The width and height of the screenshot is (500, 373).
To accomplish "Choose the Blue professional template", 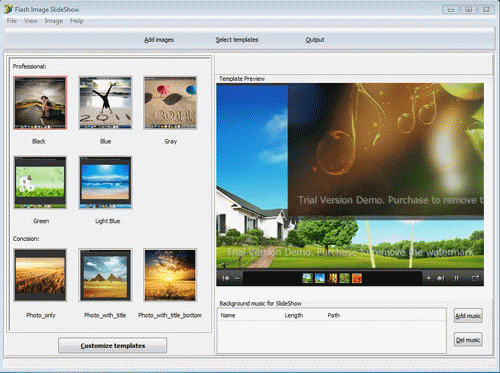I will tap(105, 103).
